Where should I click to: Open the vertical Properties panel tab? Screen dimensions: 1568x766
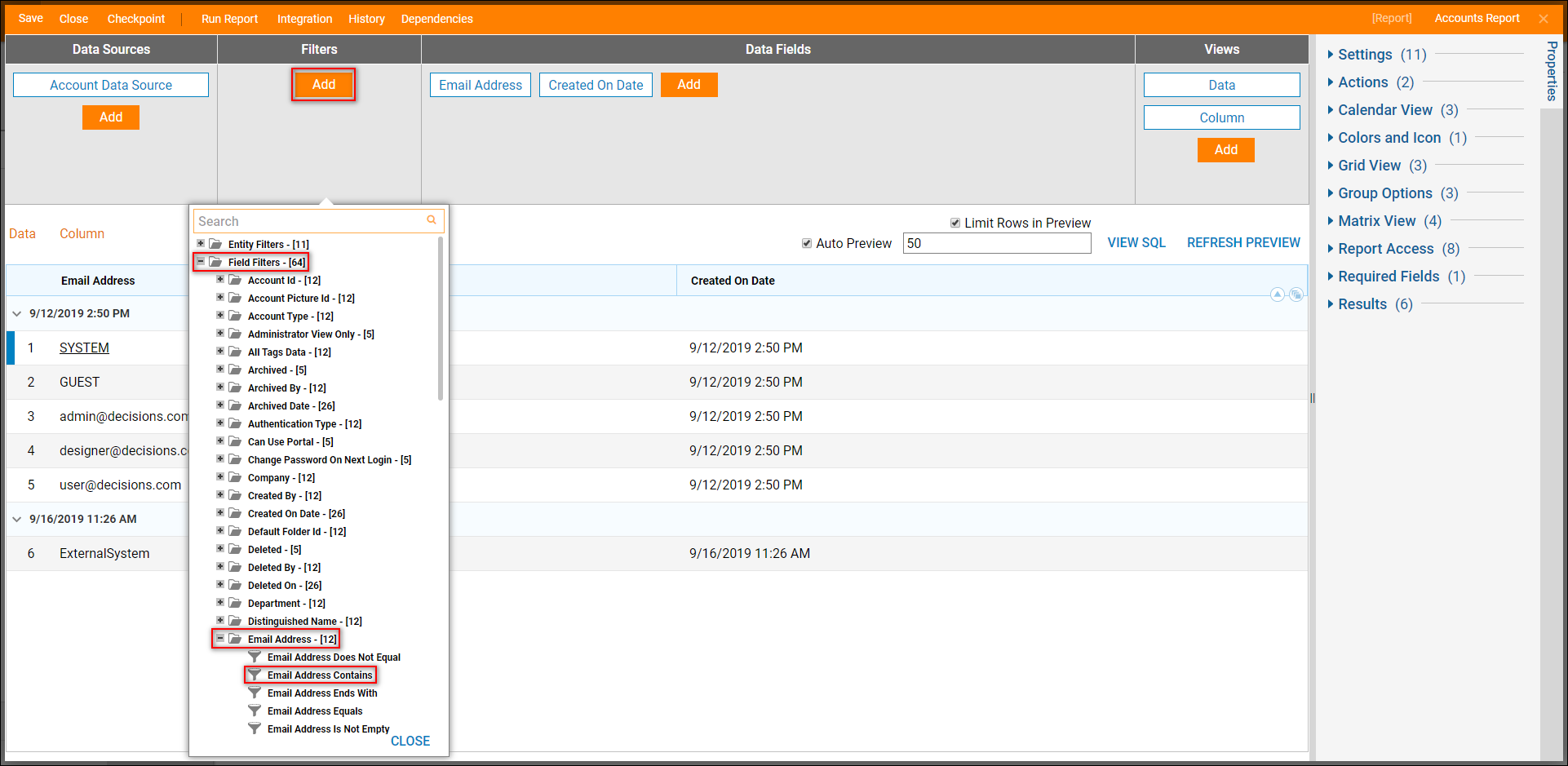point(1552,71)
